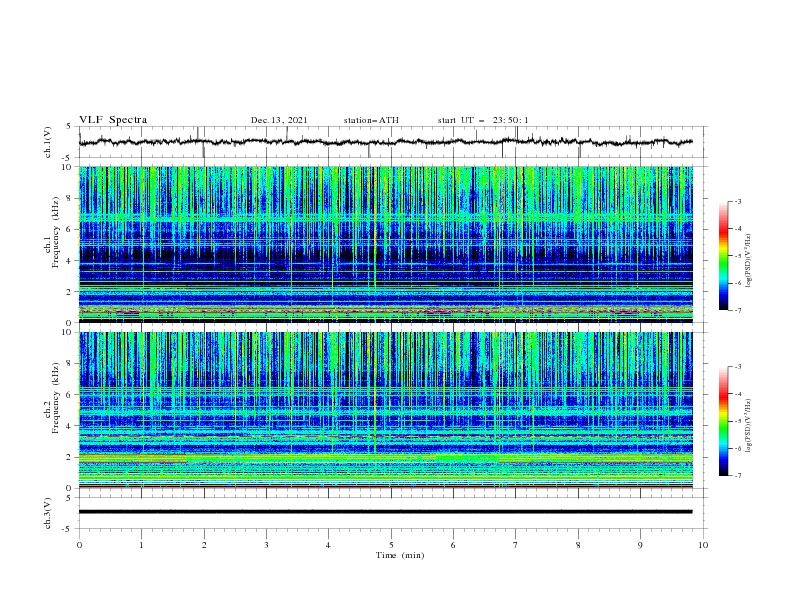Click time axis tick label "7"
Viewport: 792px width, 612px height.
pos(515,545)
